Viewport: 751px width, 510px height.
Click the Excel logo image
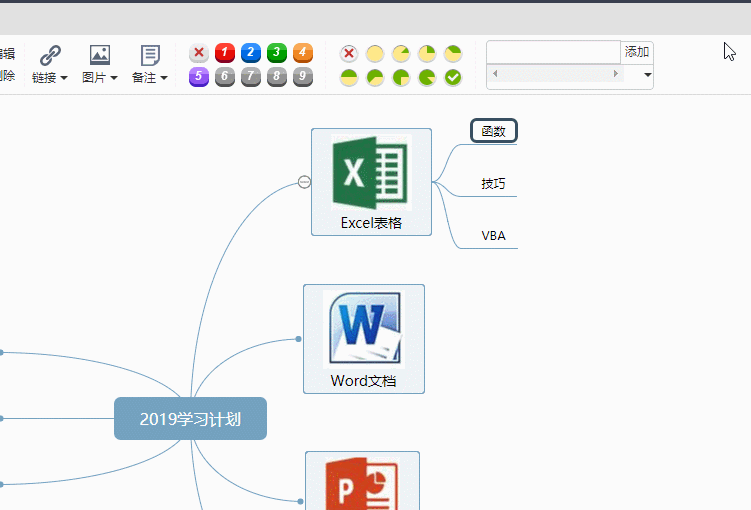coord(371,173)
